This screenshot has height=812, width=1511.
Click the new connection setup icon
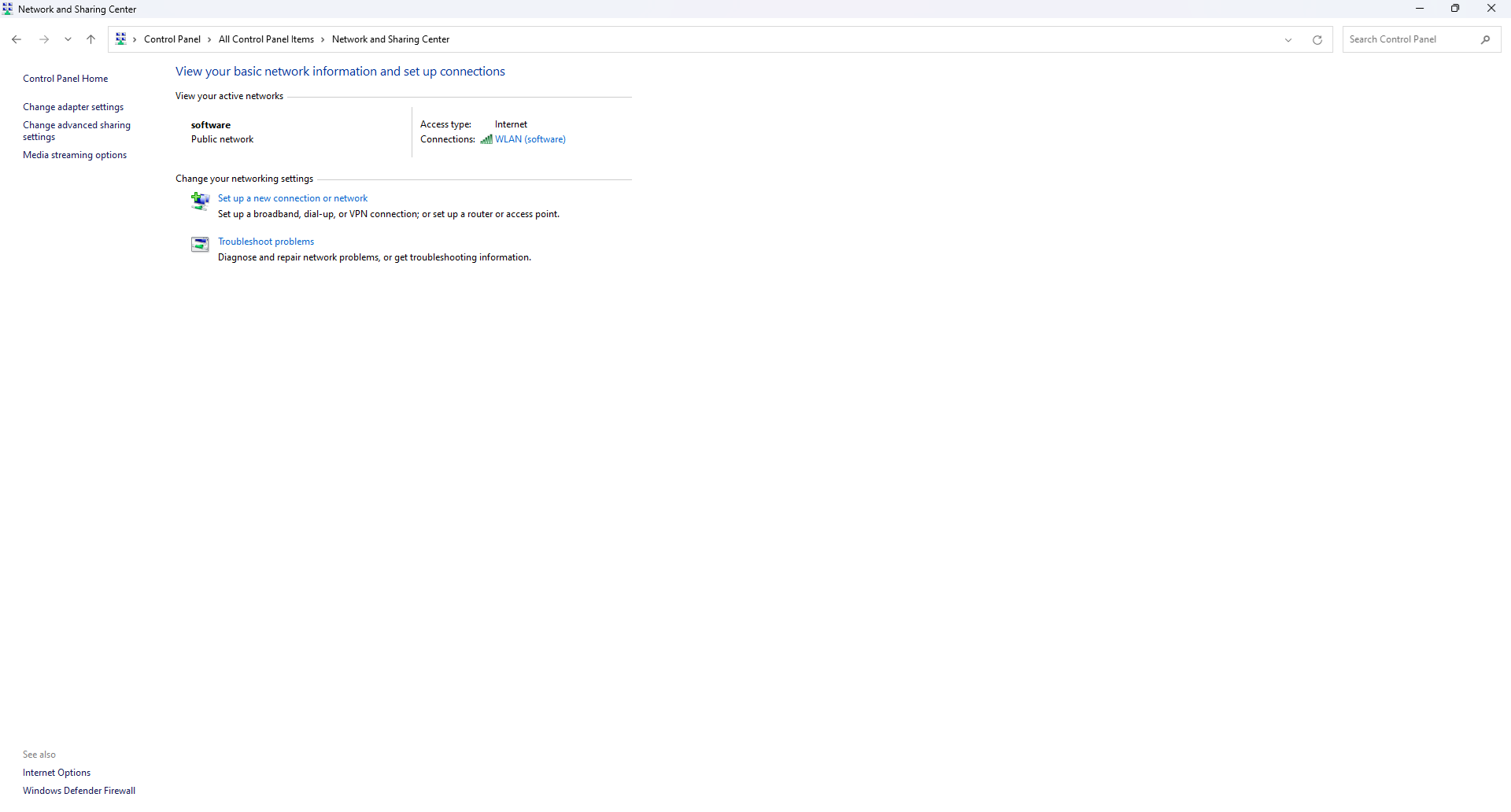coord(200,201)
